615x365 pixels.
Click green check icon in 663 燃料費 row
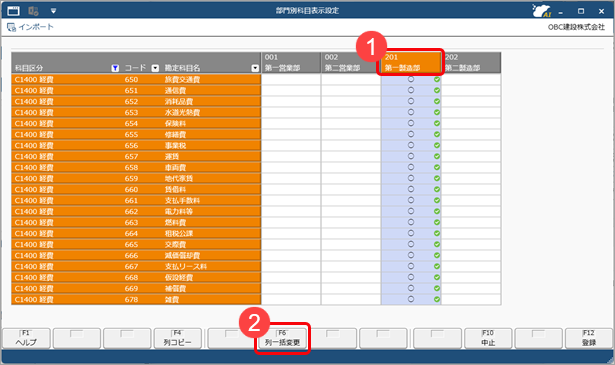click(437, 222)
